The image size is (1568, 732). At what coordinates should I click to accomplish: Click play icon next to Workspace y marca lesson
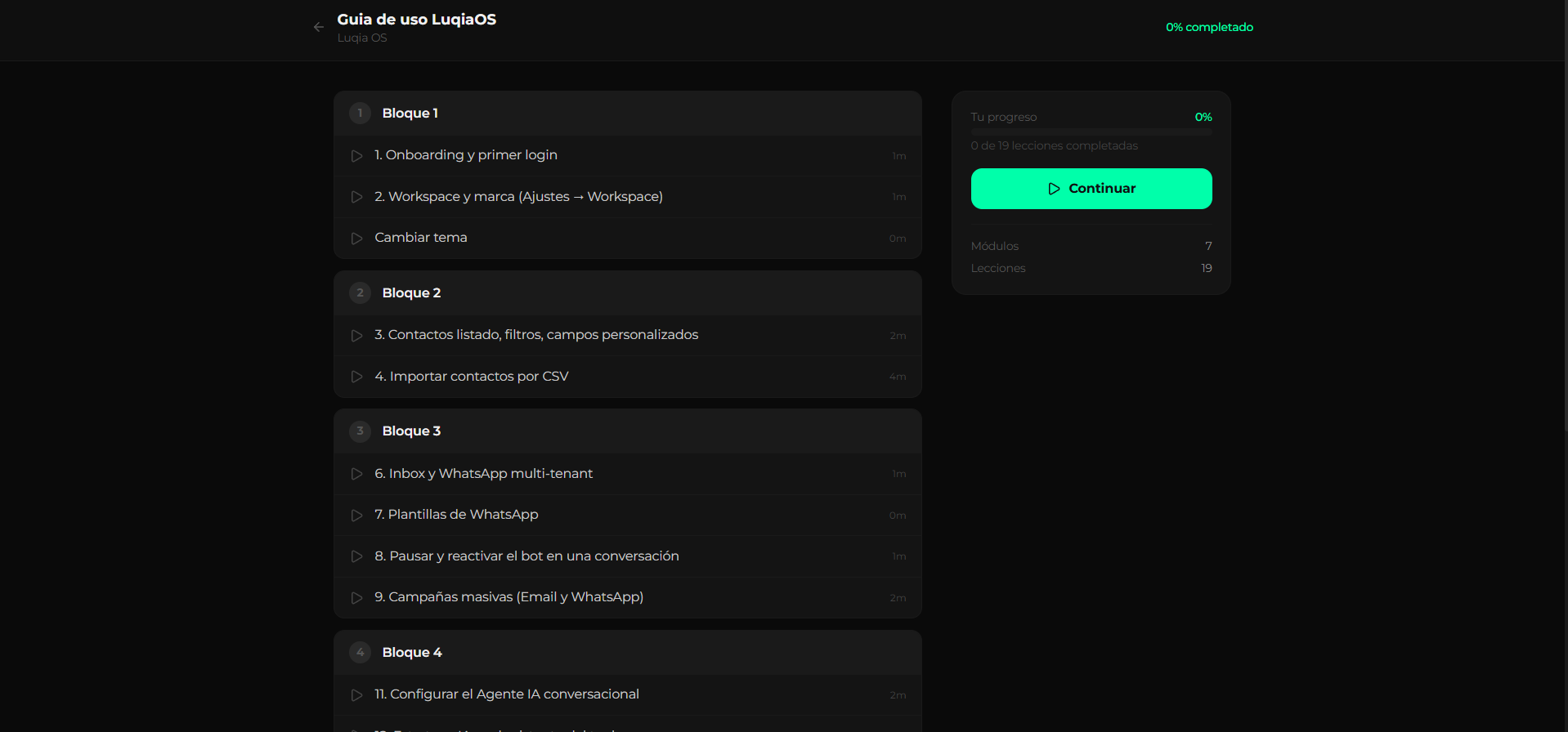coord(356,197)
